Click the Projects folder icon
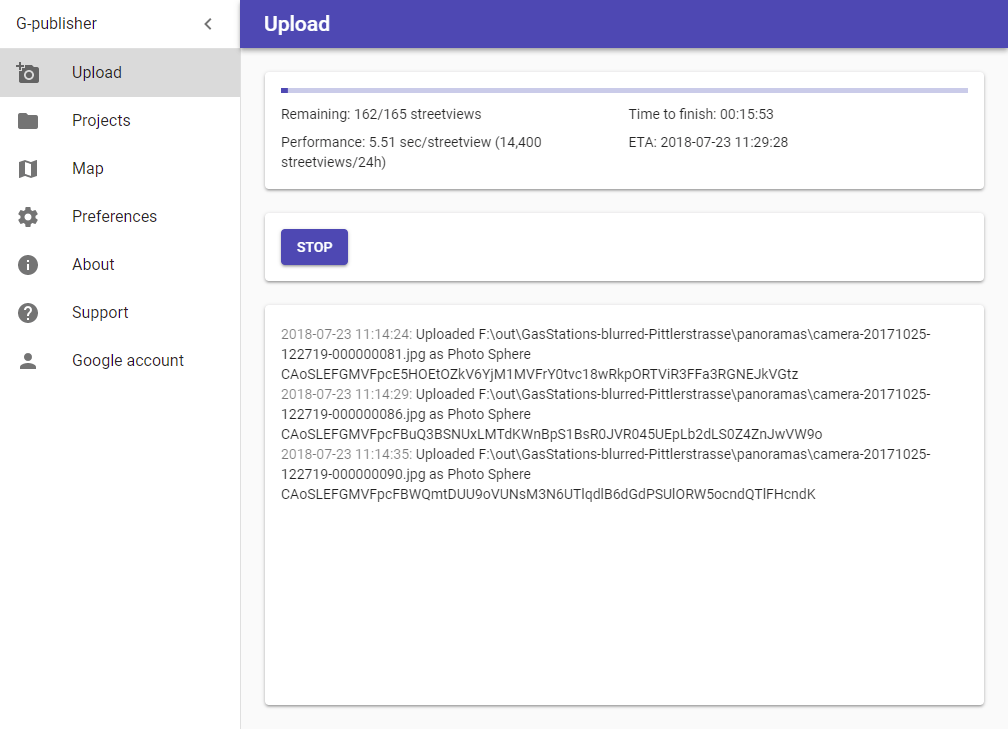Screen dimensions: 1008x729 click(28, 121)
